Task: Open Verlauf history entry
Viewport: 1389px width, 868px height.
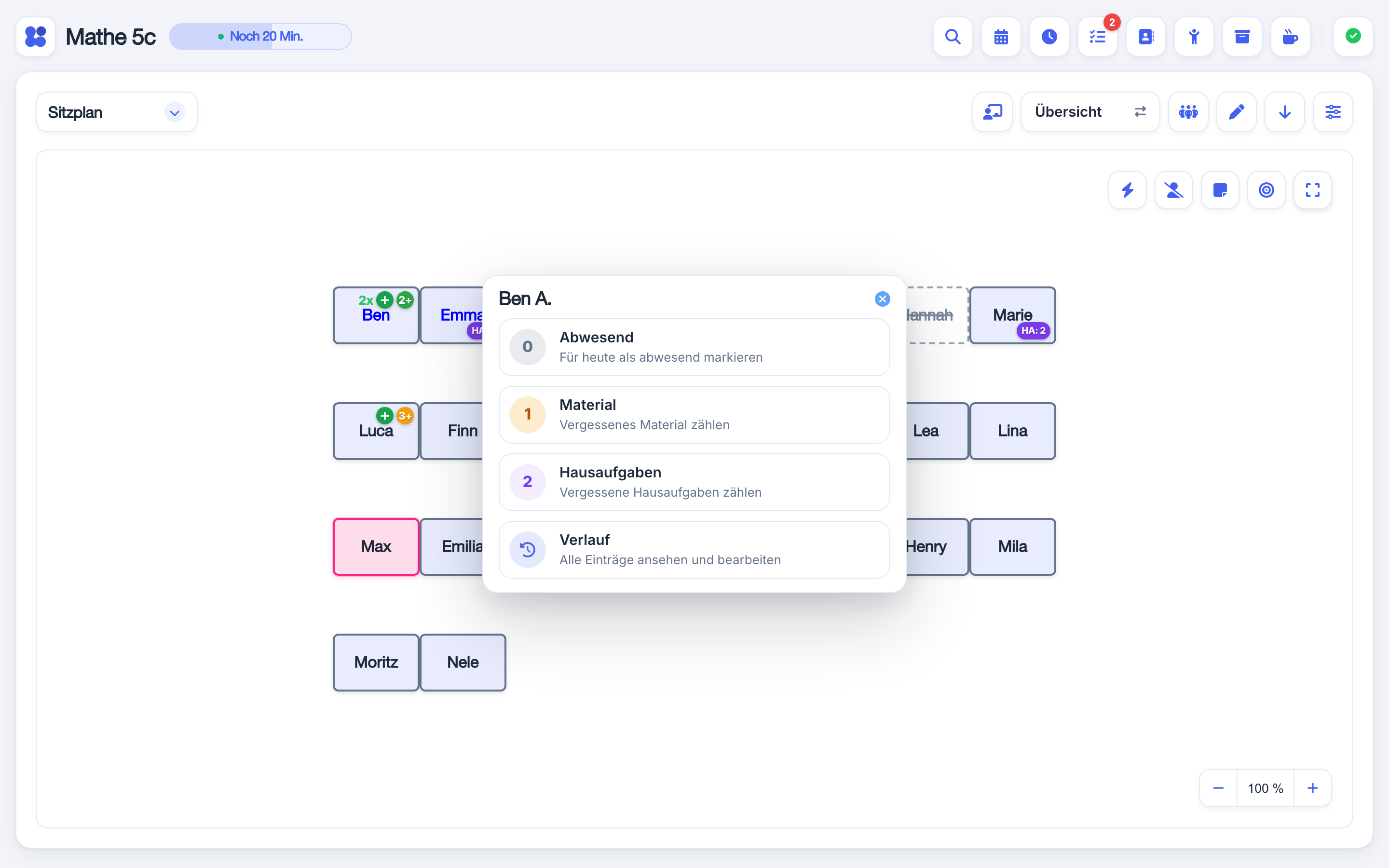Action: tap(694, 549)
